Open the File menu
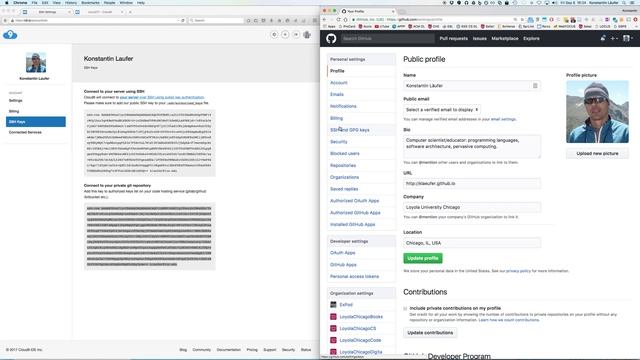 coord(34,2)
